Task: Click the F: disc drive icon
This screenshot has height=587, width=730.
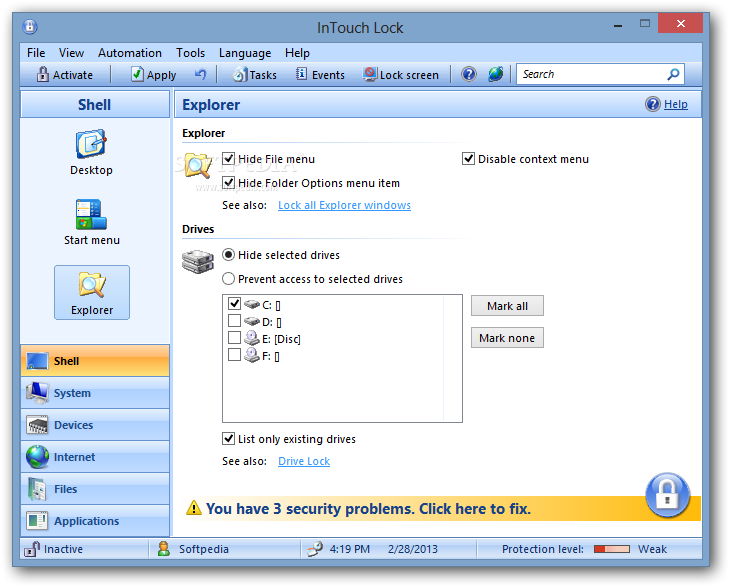Action: point(252,355)
